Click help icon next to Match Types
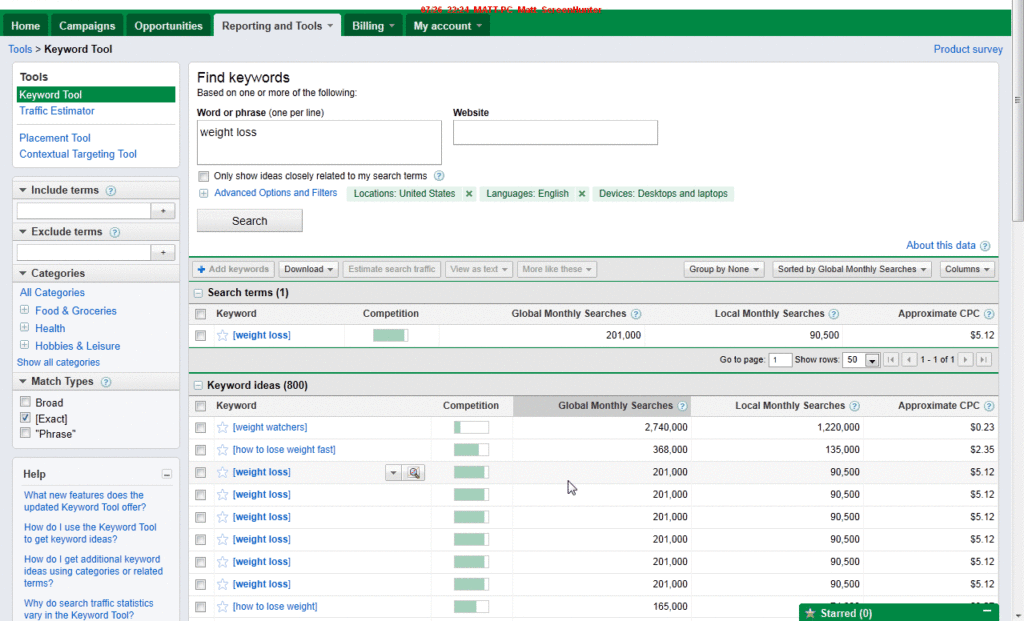The image size is (1024, 621). tap(106, 382)
